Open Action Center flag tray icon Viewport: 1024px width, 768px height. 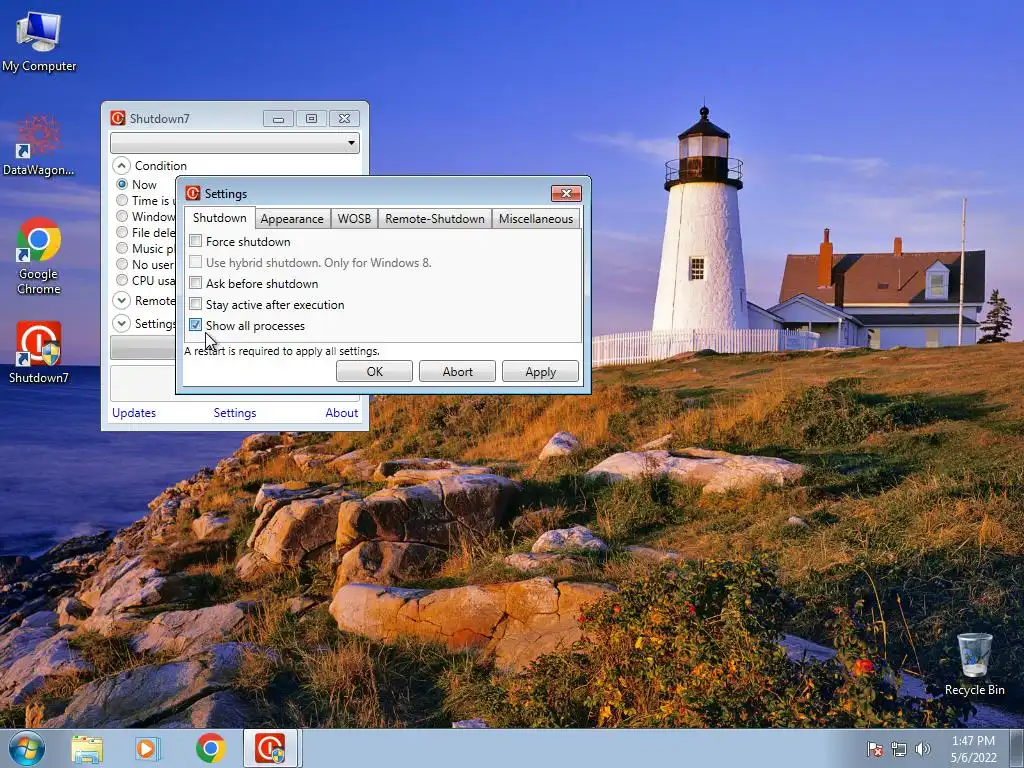875,749
